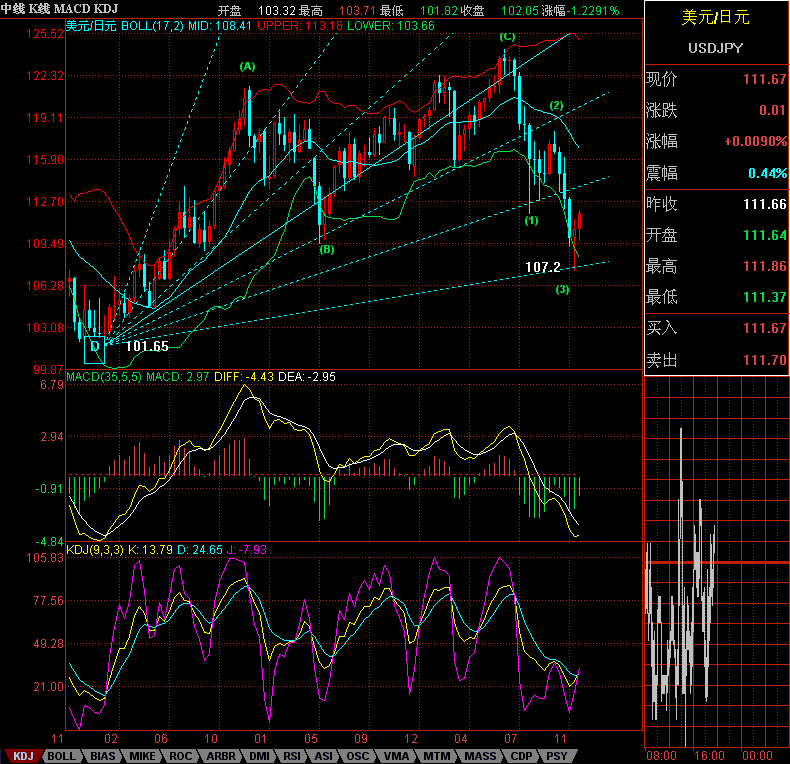Switch to the CDP indicator tab
Screen dimensions: 790x764
521,756
